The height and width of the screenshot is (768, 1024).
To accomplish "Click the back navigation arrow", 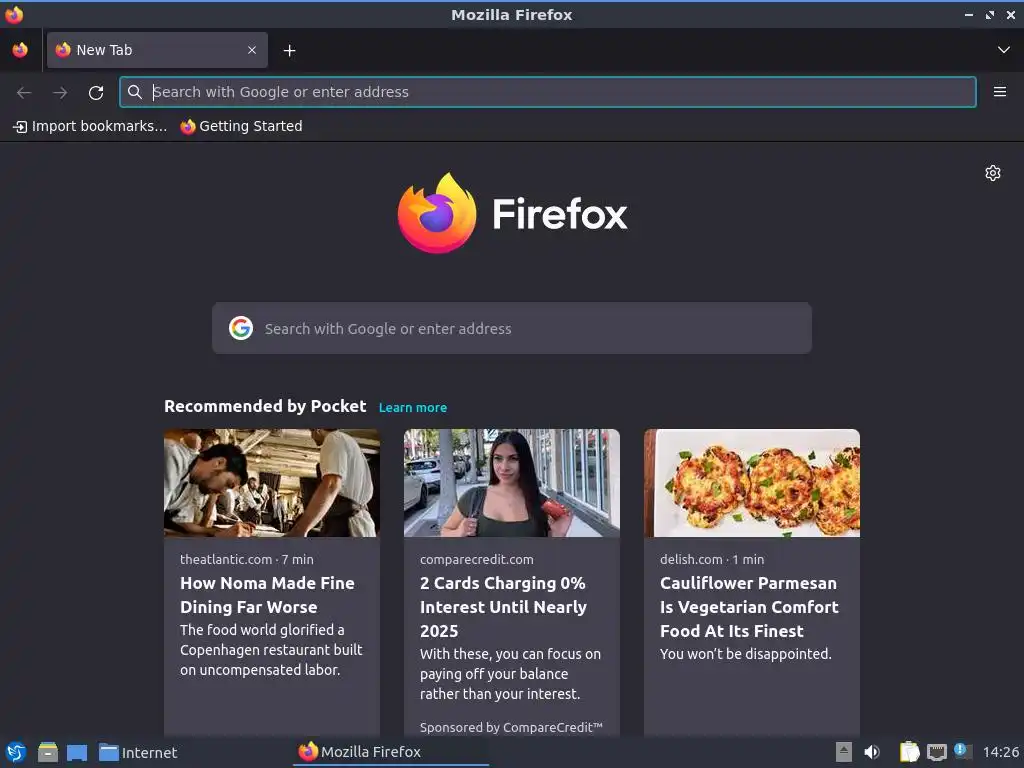I will [x=24, y=93].
